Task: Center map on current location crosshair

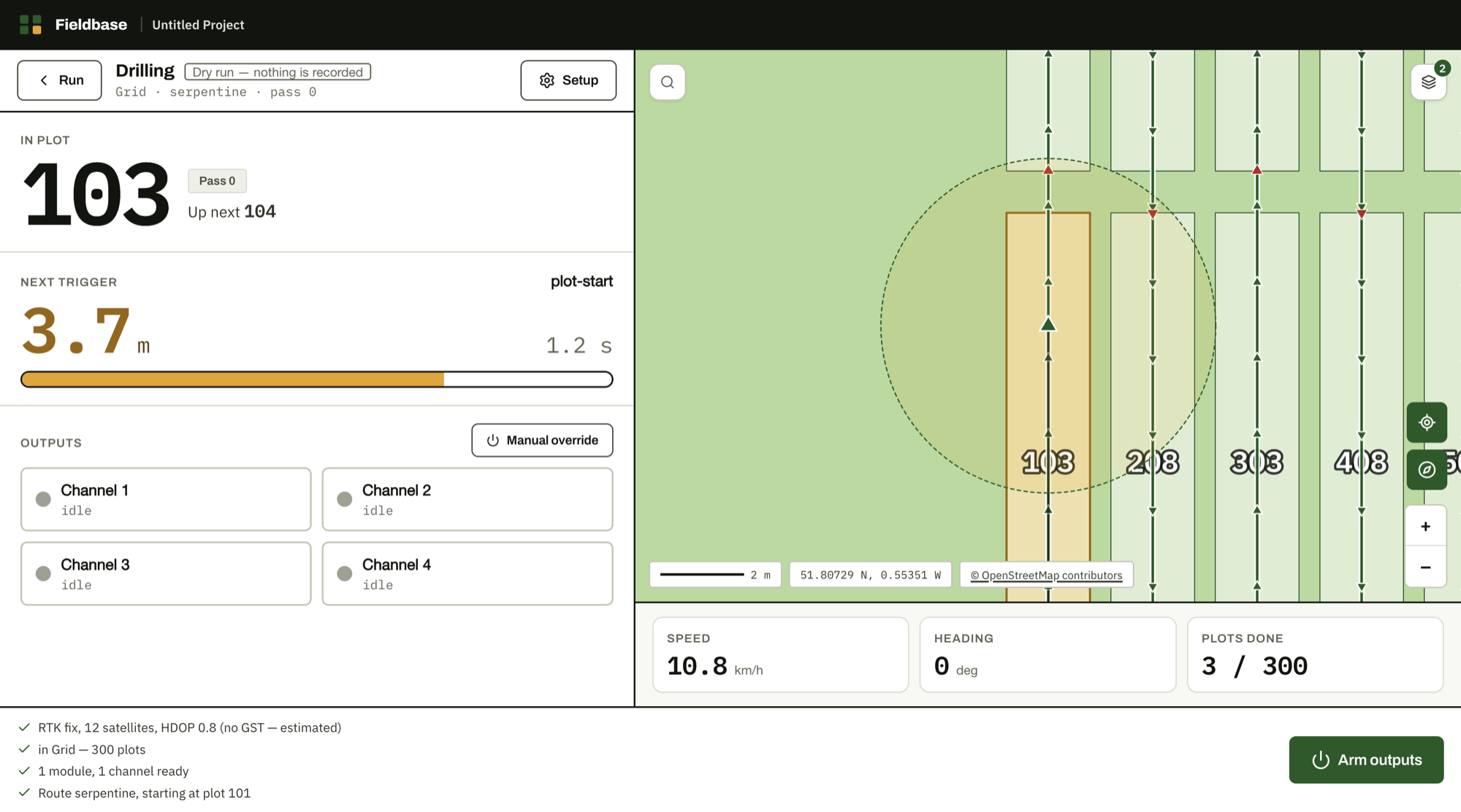Action: point(1427,422)
